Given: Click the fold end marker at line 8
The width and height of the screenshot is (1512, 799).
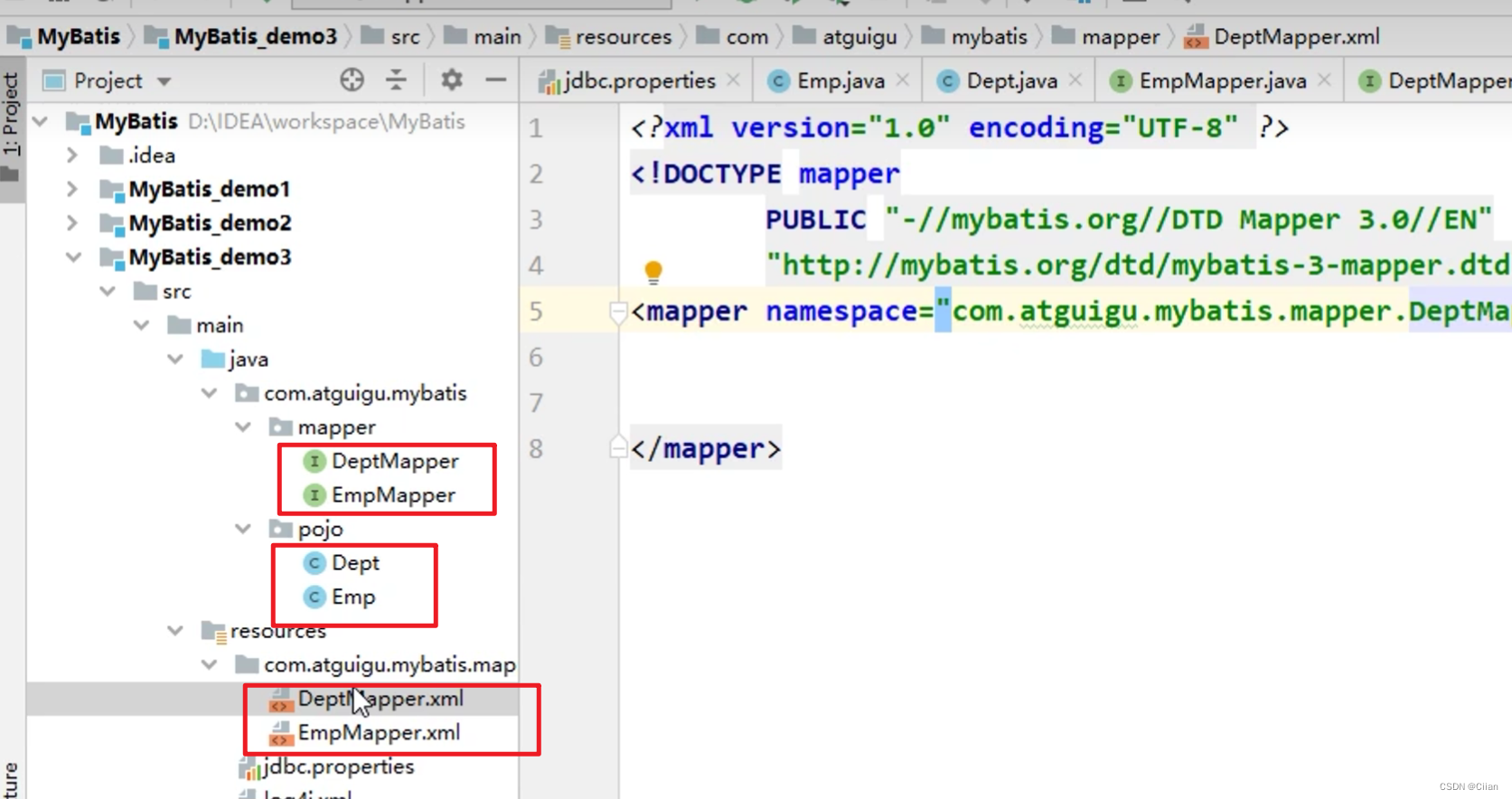Looking at the screenshot, I should 618,447.
